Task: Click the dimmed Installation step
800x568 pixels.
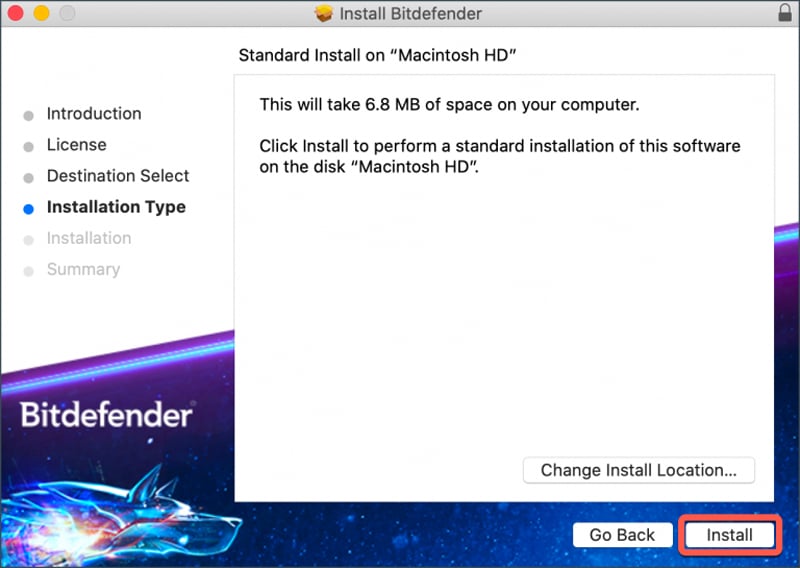Action: 88,238
